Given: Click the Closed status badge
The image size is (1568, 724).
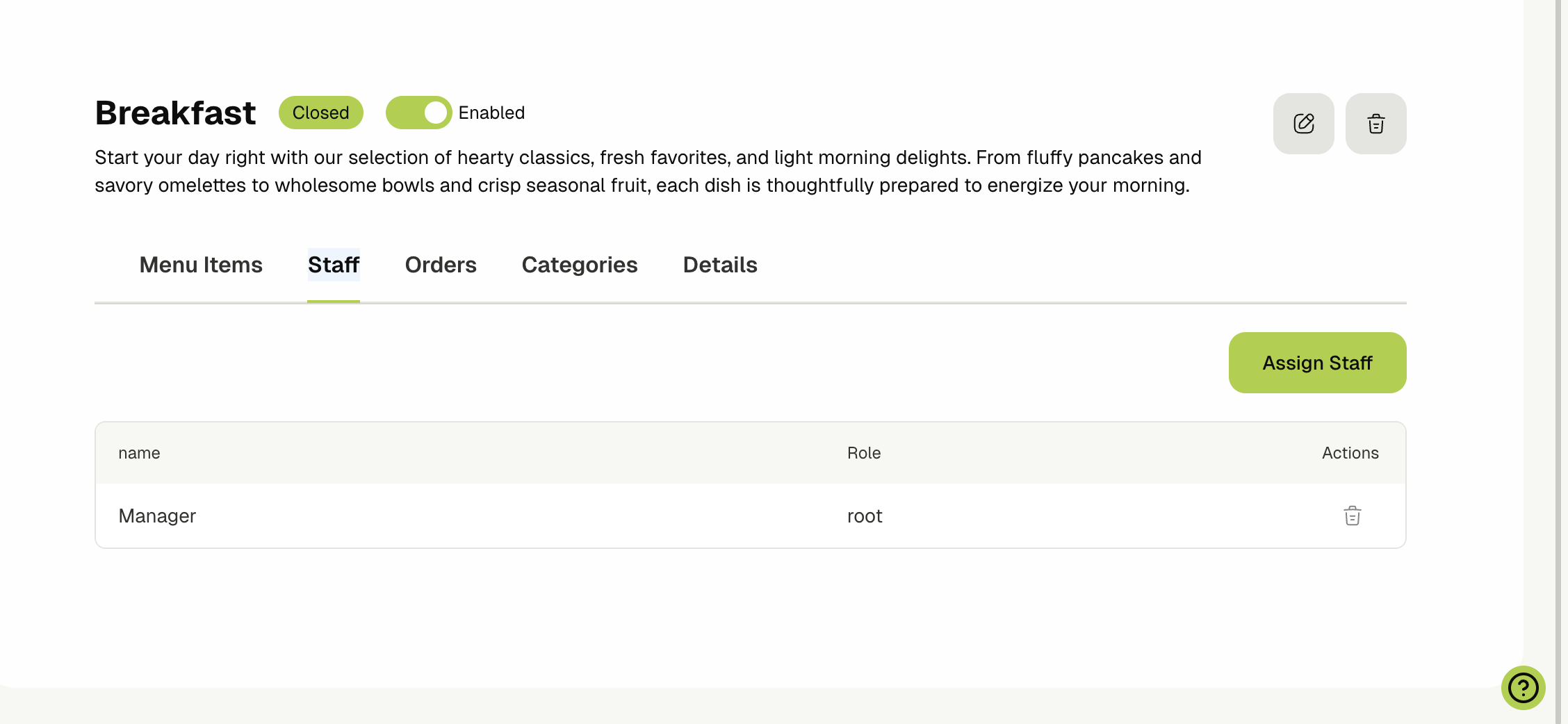Looking at the screenshot, I should (x=320, y=113).
